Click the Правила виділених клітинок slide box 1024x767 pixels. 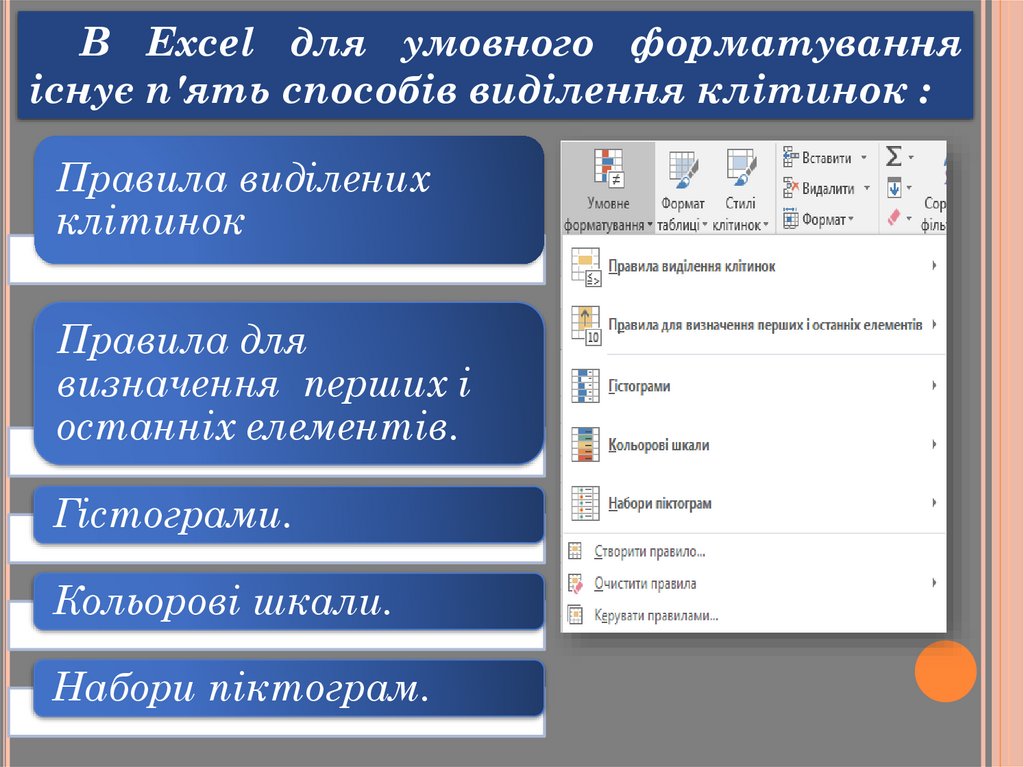tap(289, 200)
